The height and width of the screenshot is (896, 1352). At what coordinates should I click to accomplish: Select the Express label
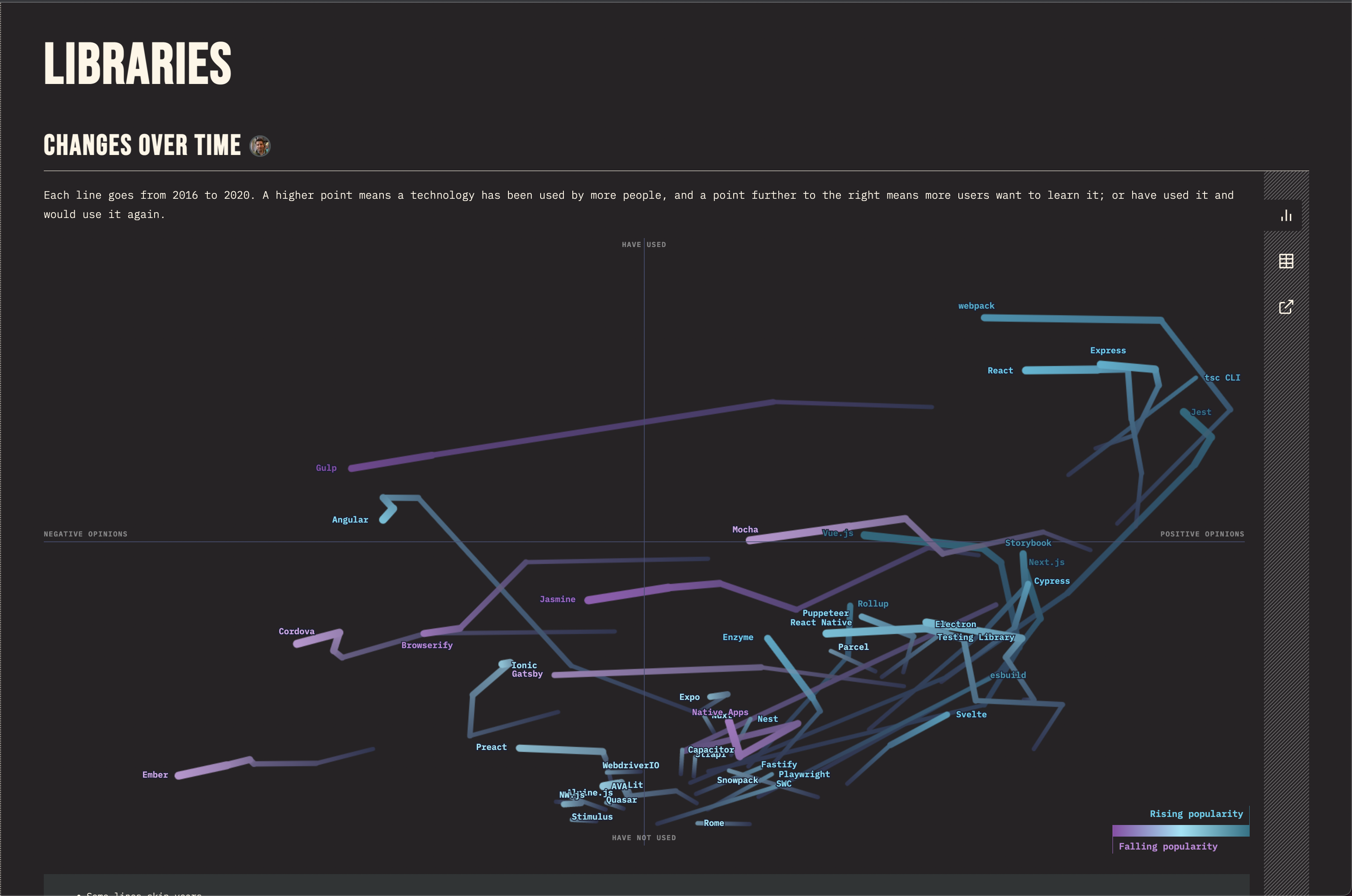[x=1108, y=350]
